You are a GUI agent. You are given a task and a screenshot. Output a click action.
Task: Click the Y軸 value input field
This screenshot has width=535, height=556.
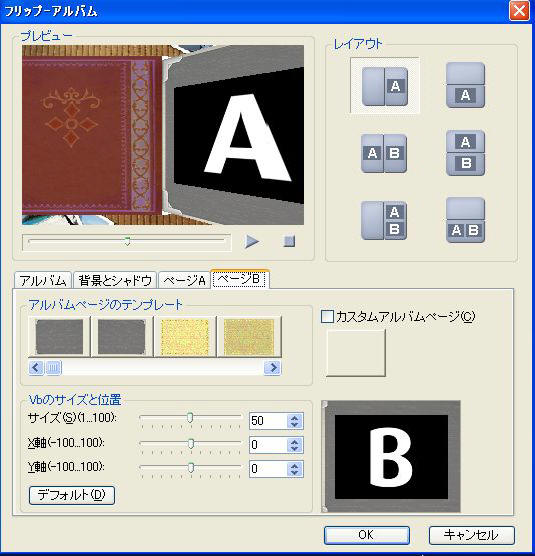(268, 469)
